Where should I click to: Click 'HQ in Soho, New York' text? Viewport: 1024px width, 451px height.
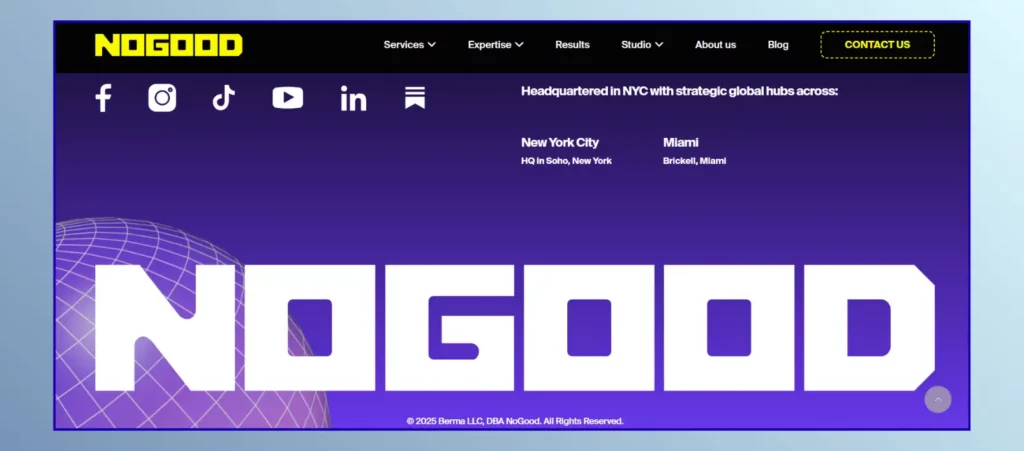(566, 161)
